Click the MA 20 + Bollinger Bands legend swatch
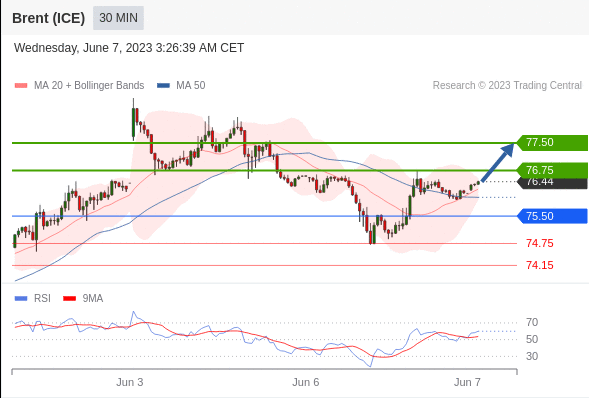589x398 pixels. click(21, 86)
